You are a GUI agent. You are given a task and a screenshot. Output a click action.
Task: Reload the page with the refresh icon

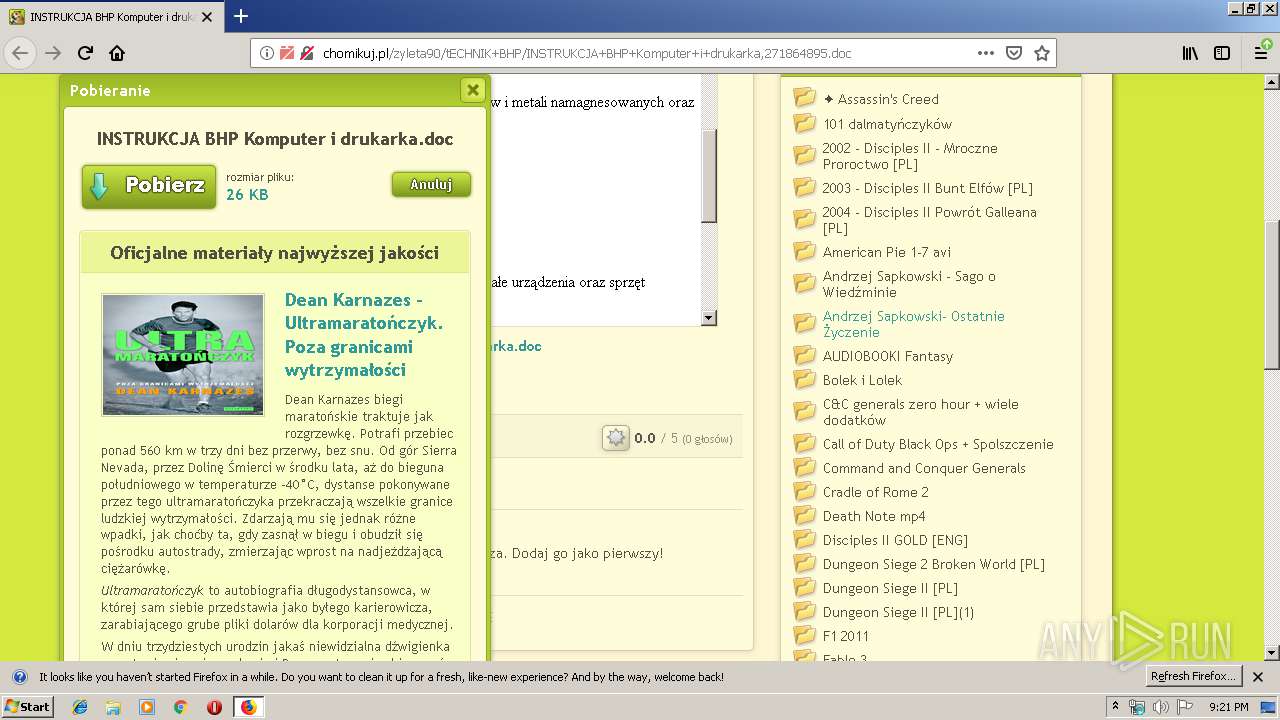(85, 53)
